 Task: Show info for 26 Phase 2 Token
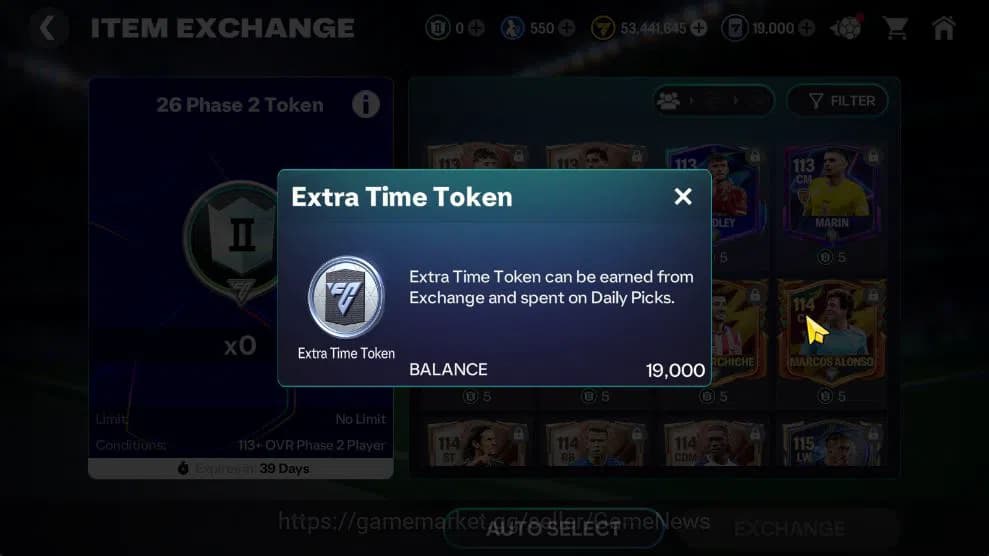(x=366, y=105)
